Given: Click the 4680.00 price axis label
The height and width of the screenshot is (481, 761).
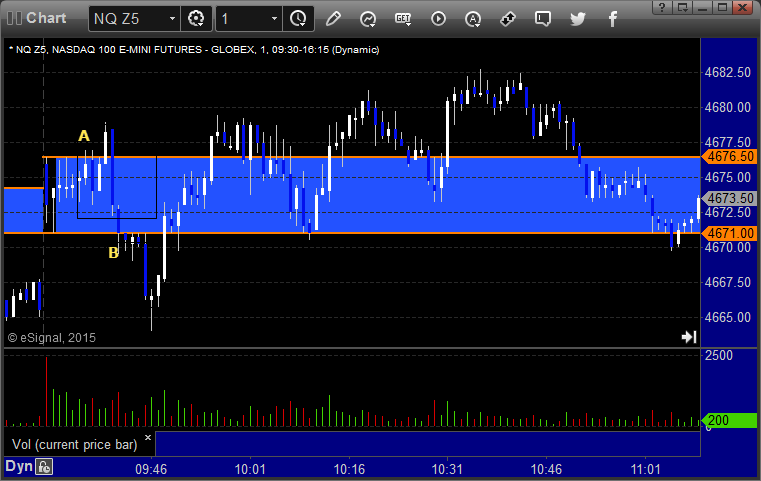Looking at the screenshot, I should [x=728, y=107].
